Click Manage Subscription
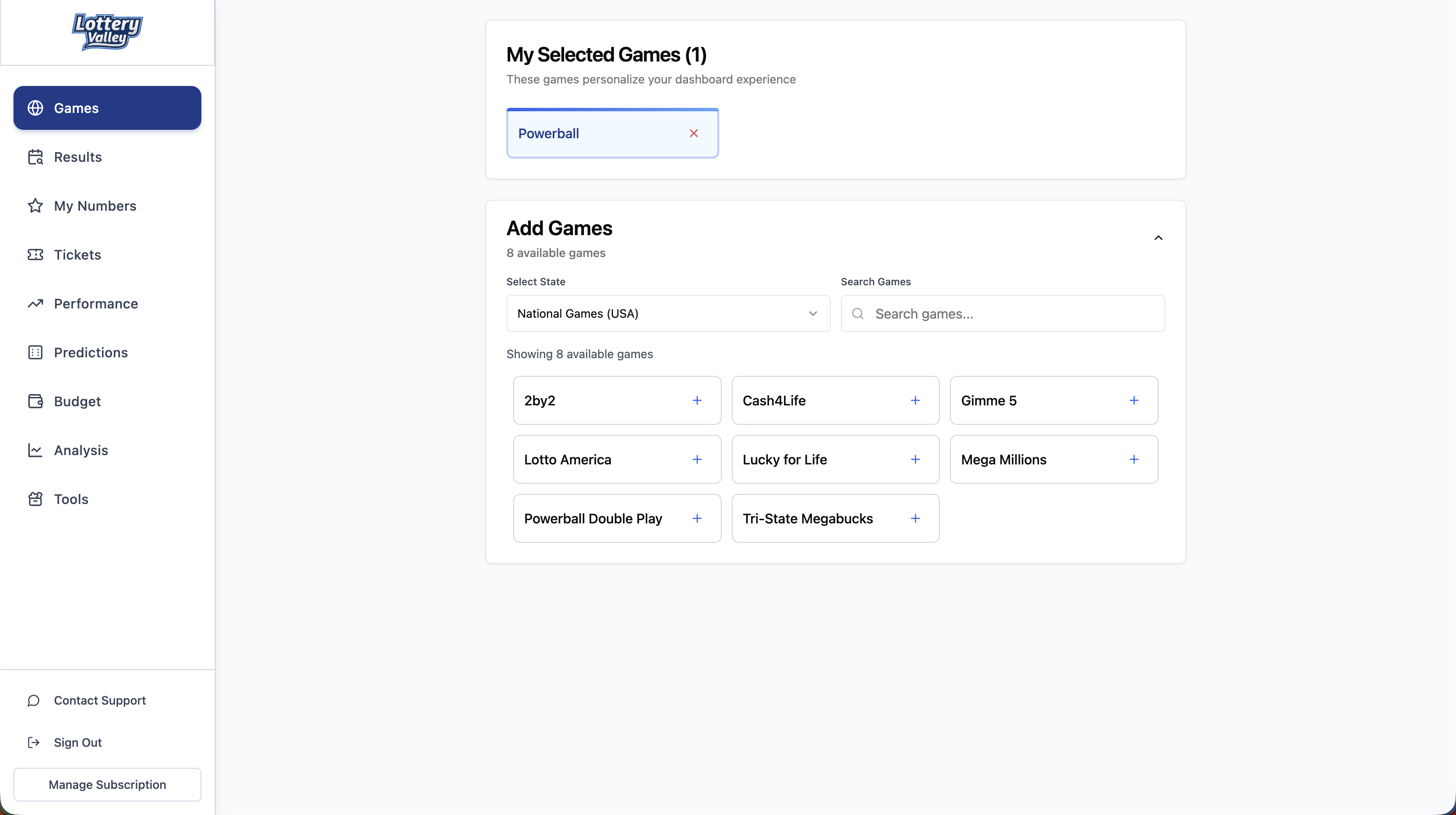The width and height of the screenshot is (1456, 815). (x=107, y=785)
